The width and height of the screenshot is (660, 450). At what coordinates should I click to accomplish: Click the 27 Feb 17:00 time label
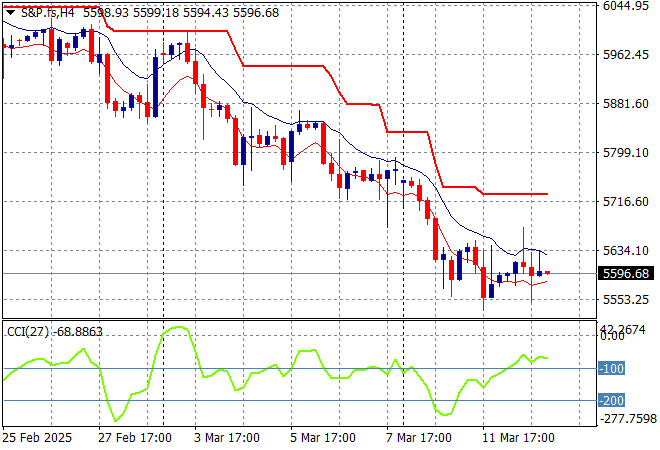click(x=135, y=438)
